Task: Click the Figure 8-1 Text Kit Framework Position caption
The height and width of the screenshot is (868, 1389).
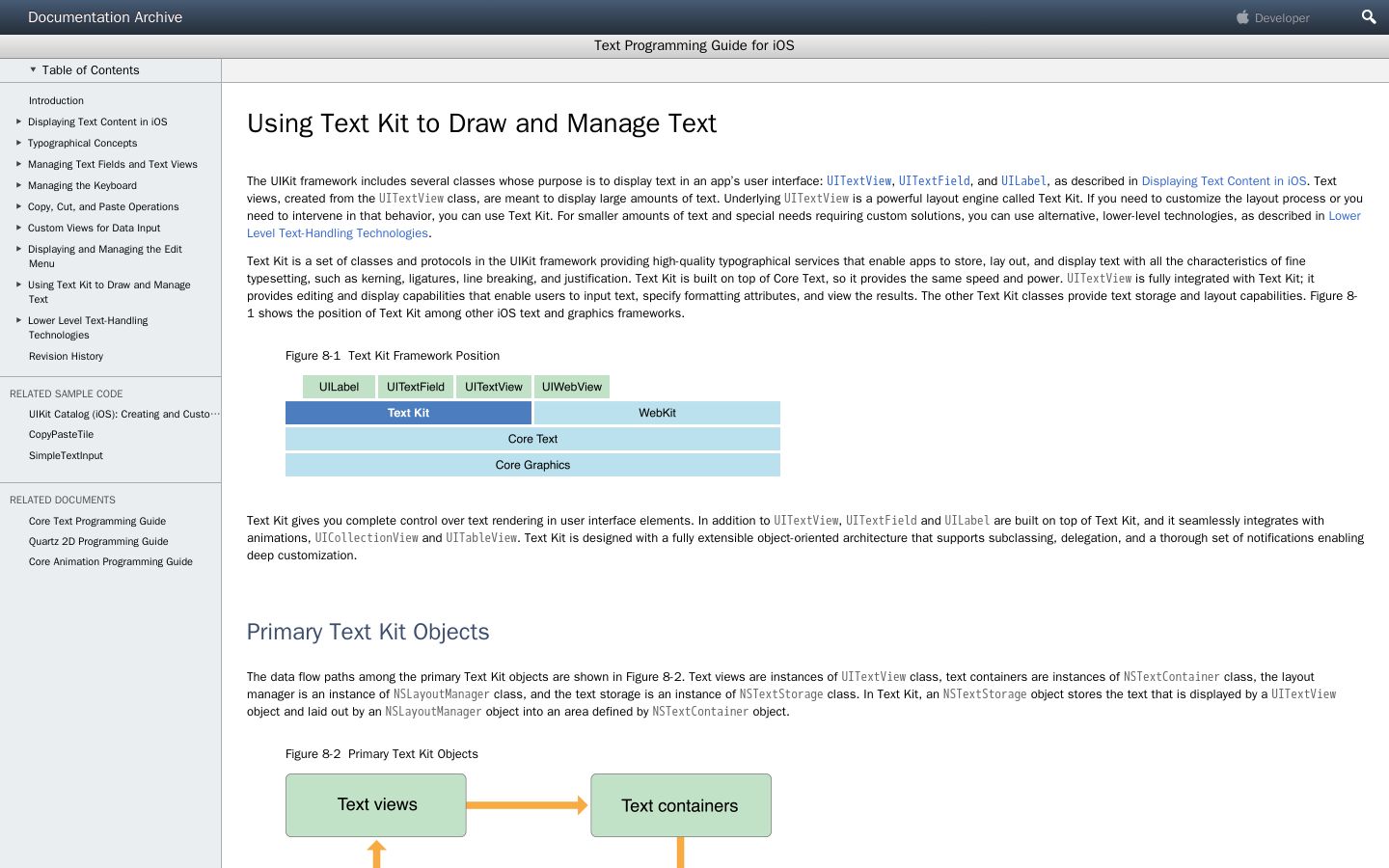Action: pos(393,356)
